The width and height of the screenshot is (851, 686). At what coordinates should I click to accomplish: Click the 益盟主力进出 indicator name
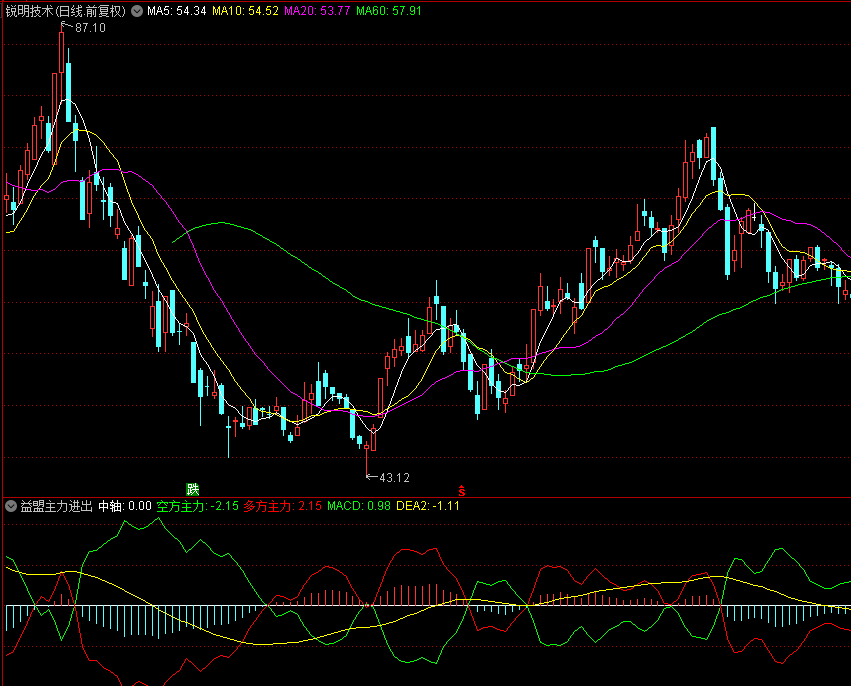tap(56, 506)
